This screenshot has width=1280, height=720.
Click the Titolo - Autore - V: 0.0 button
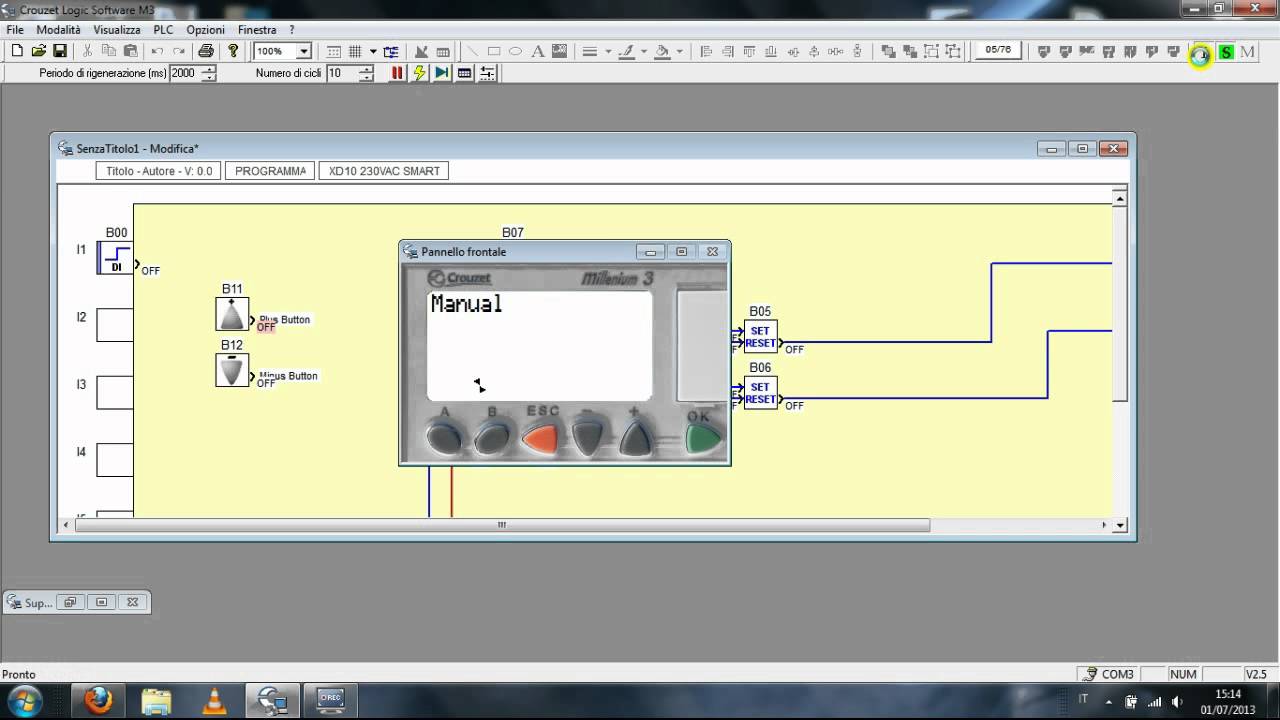(159, 171)
